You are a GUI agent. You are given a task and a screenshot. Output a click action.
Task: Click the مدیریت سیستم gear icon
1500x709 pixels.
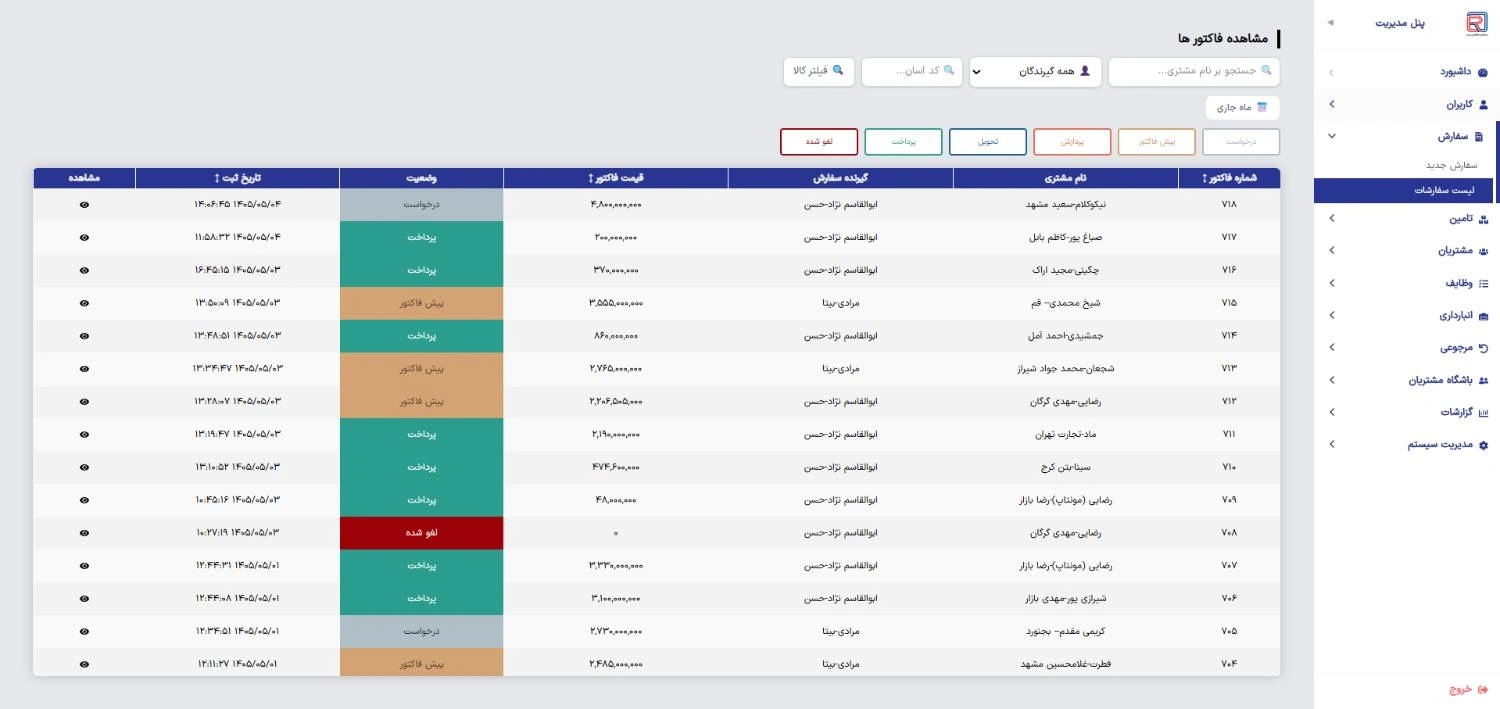(x=1483, y=445)
